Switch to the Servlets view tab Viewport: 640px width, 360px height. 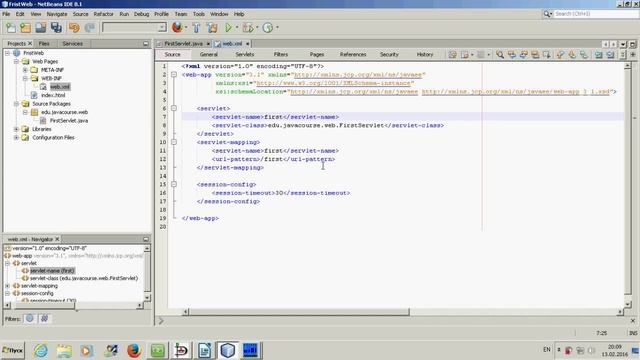point(244,54)
